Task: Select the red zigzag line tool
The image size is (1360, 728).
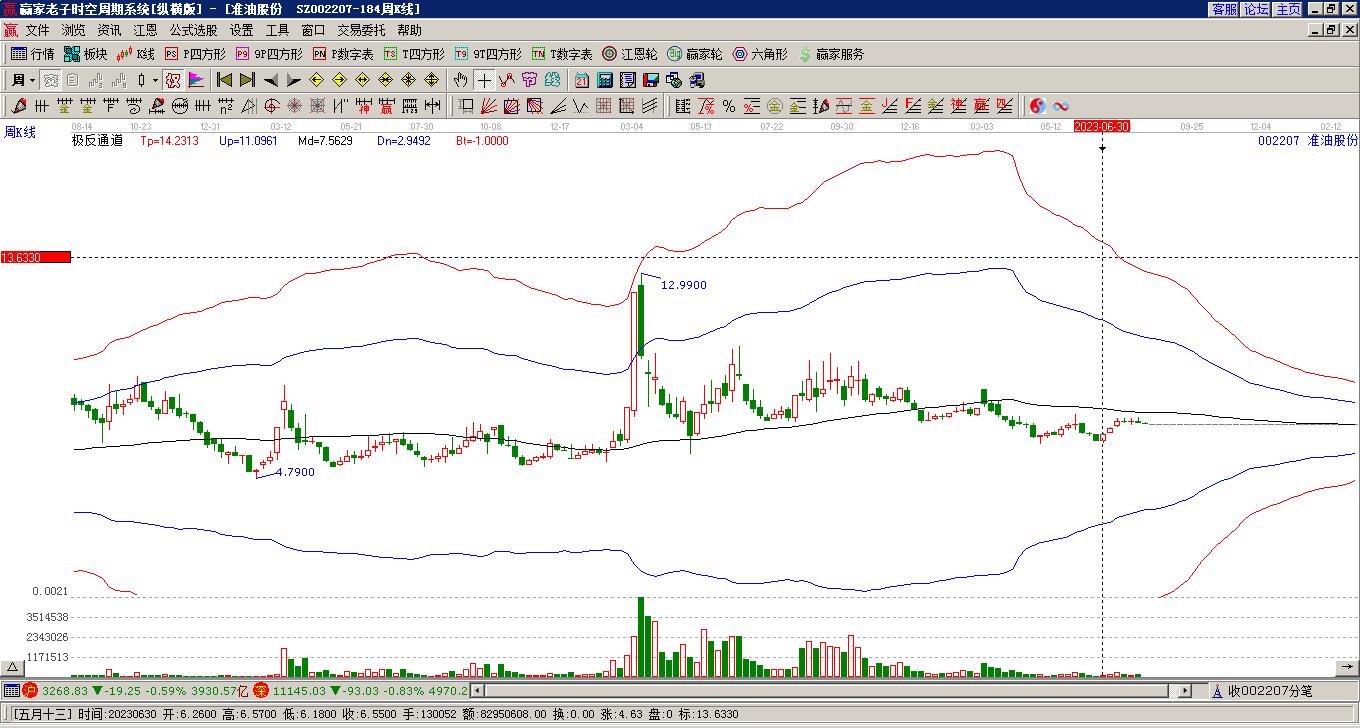Action: [507, 80]
